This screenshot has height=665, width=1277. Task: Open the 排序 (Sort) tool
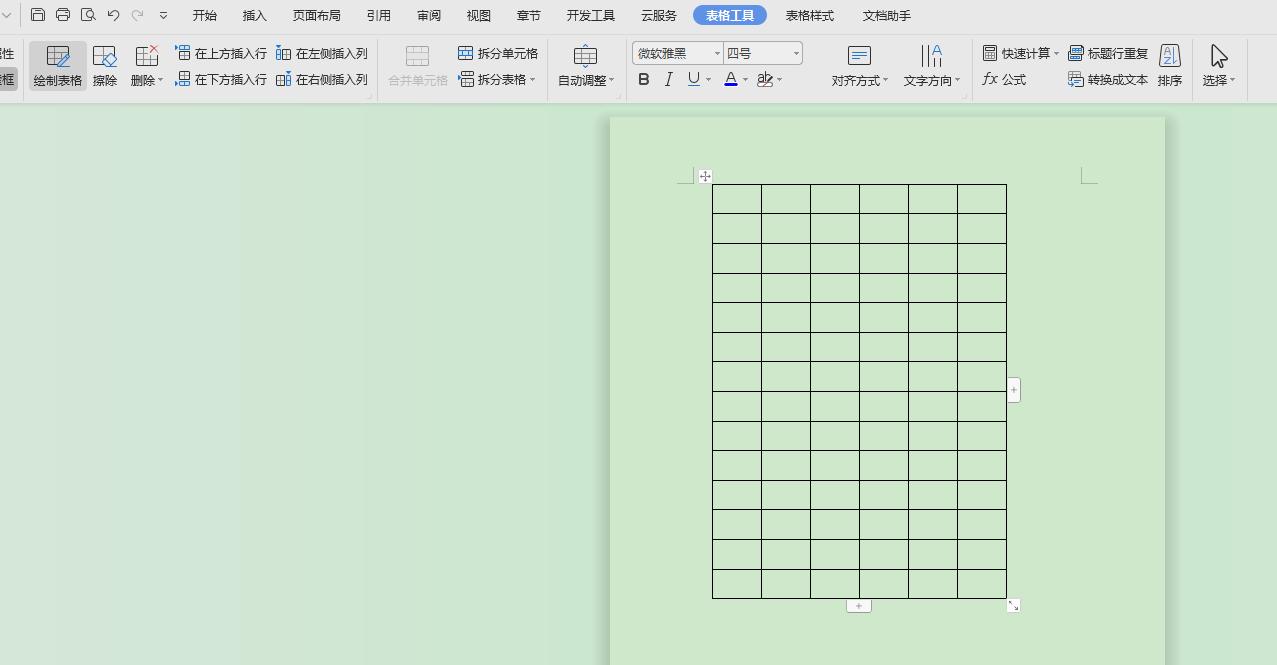(1169, 65)
